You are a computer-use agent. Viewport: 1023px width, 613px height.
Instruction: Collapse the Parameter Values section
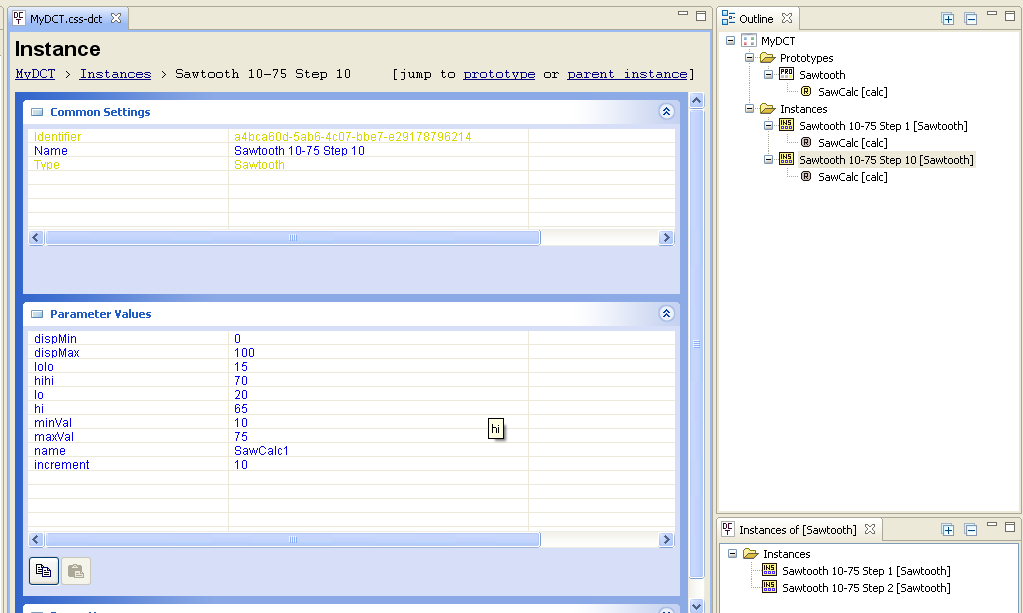666,314
